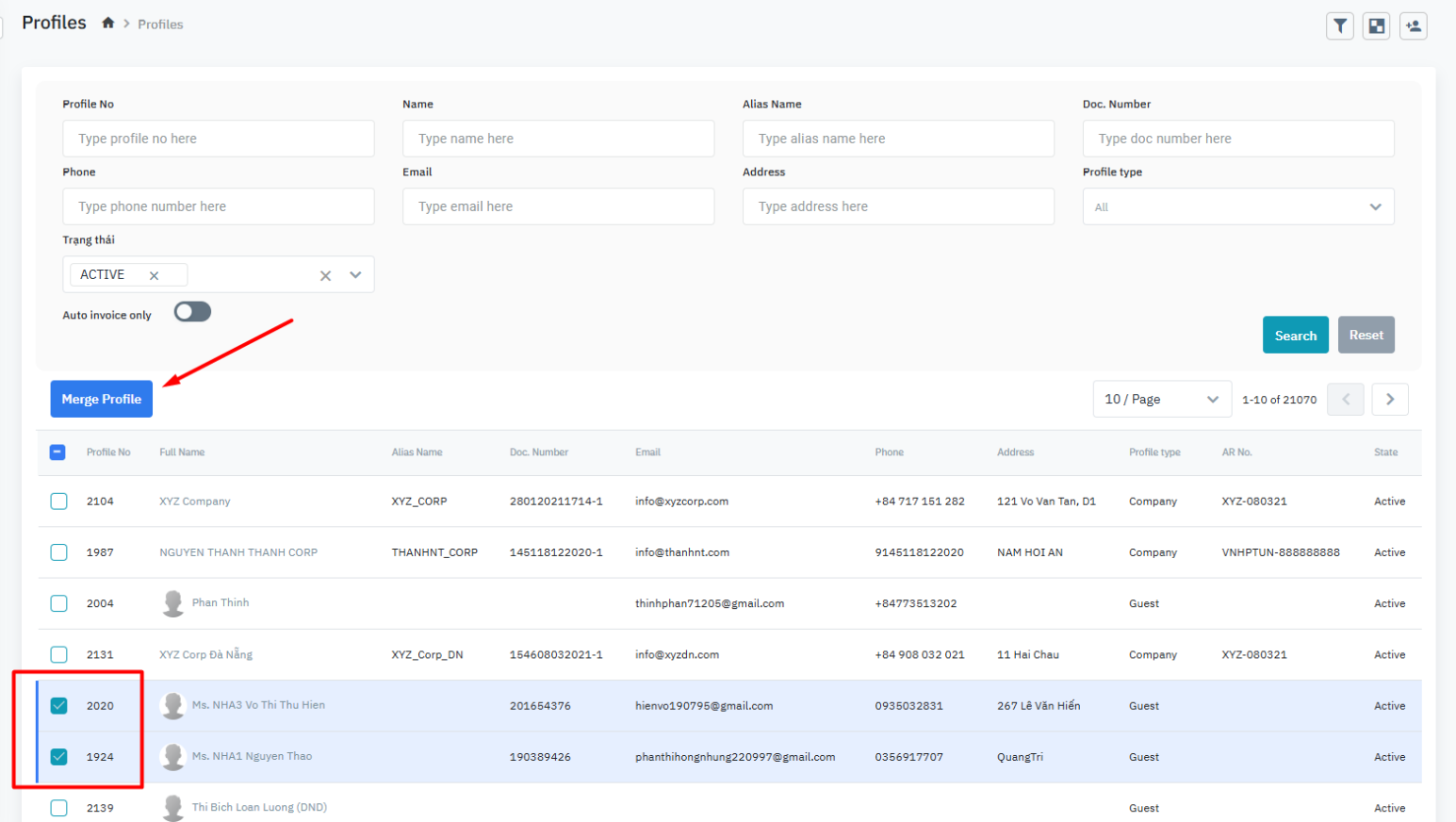This screenshot has width=1456, height=822.
Task: Click the Profiles breadcrumb link
Action: [160, 25]
